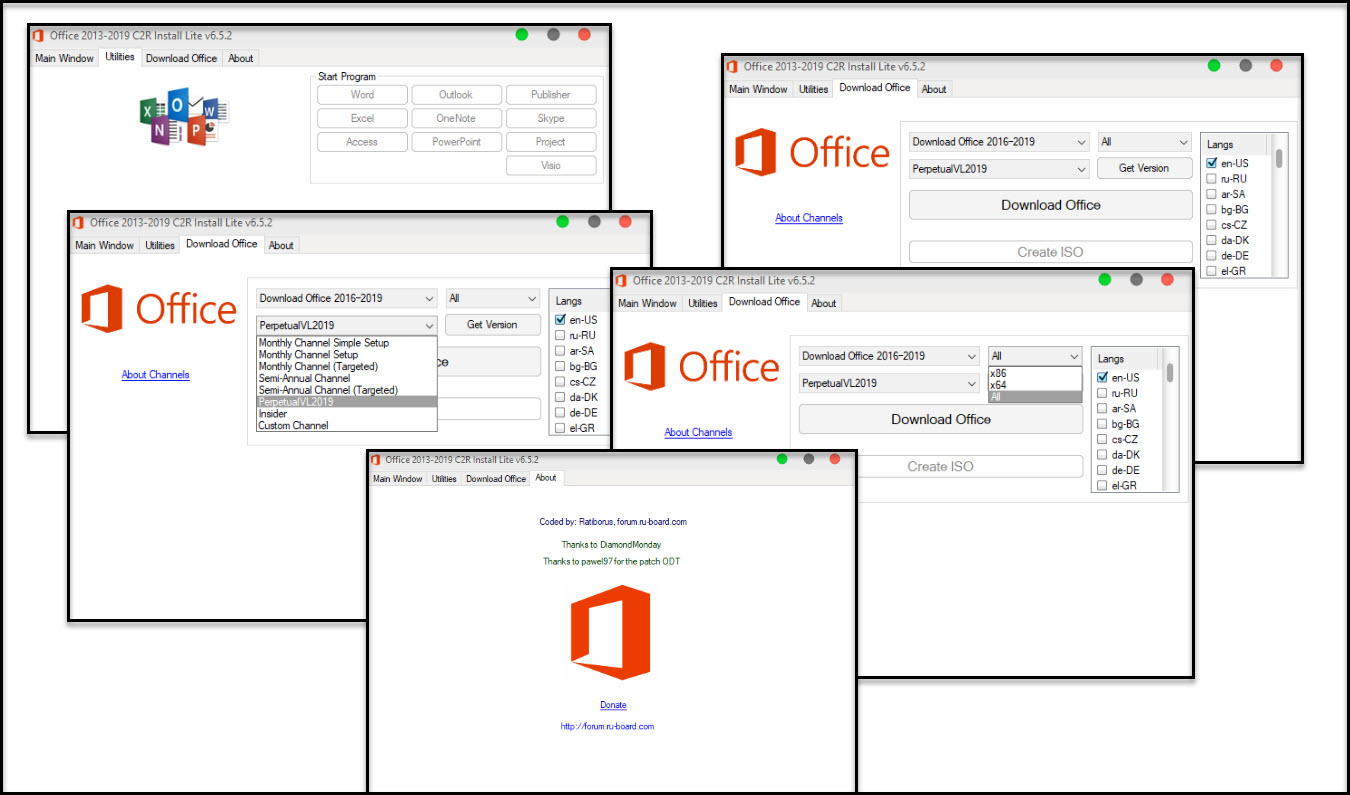Launch Outlook from the Start Program group
Screen dimensions: 1350x795
pyautogui.click(x=456, y=95)
